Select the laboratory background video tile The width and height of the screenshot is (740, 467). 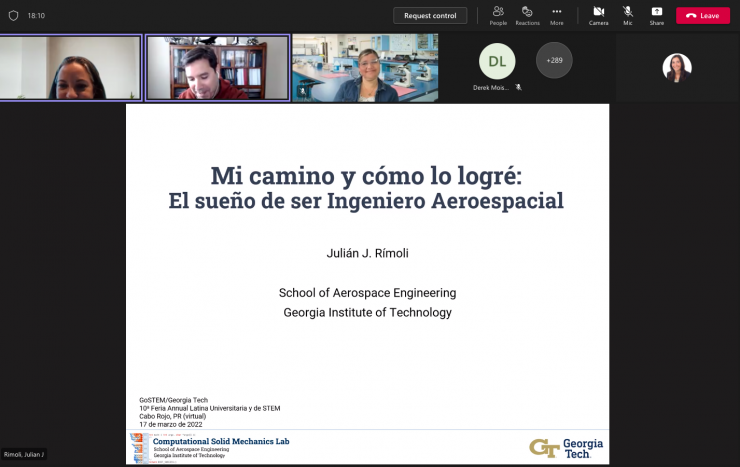pyautogui.click(x=364, y=68)
